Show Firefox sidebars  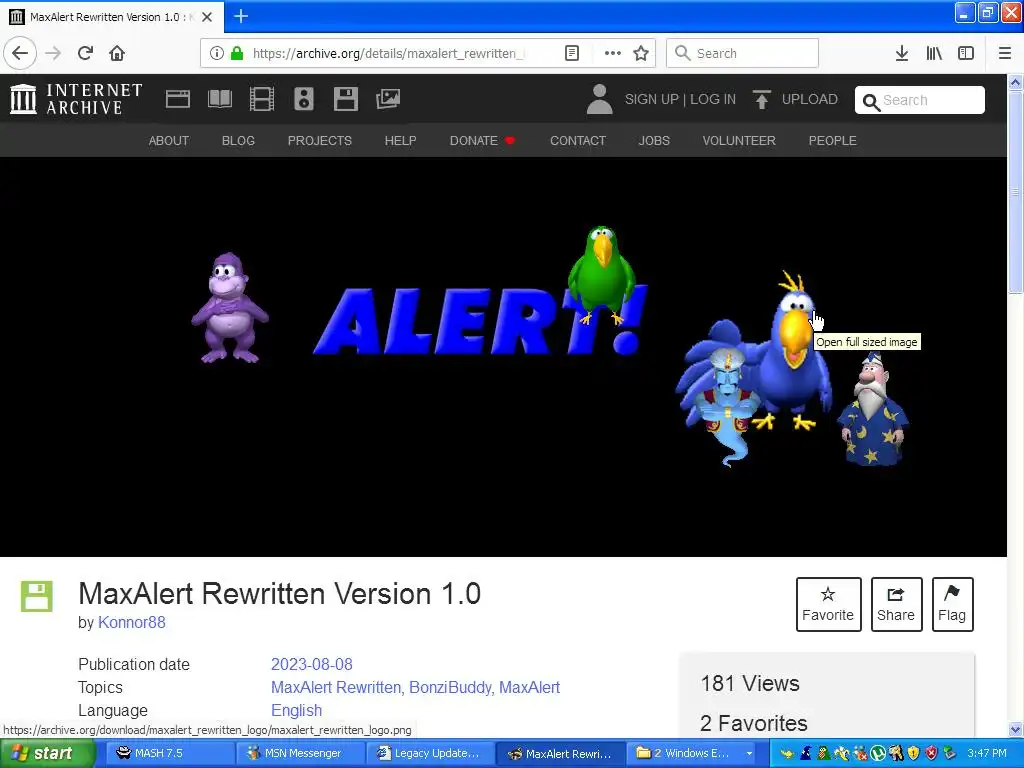point(966,53)
